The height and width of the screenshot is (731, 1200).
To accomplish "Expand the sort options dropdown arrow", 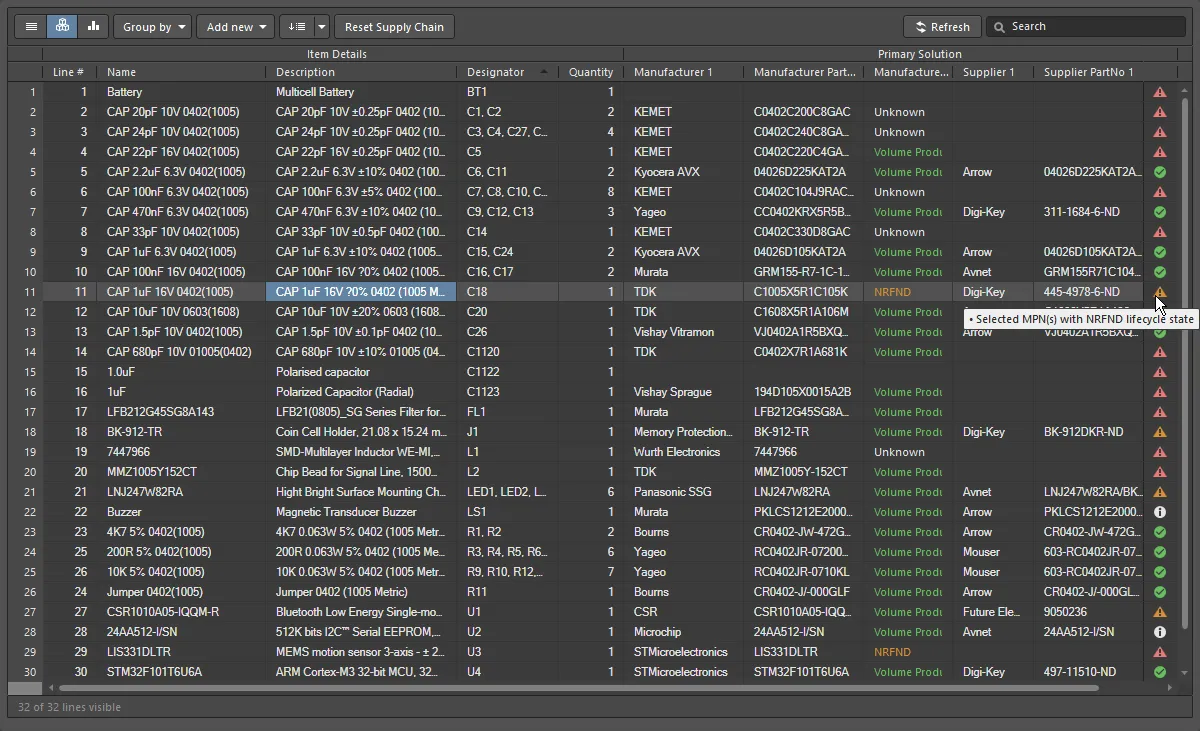I will point(321,27).
